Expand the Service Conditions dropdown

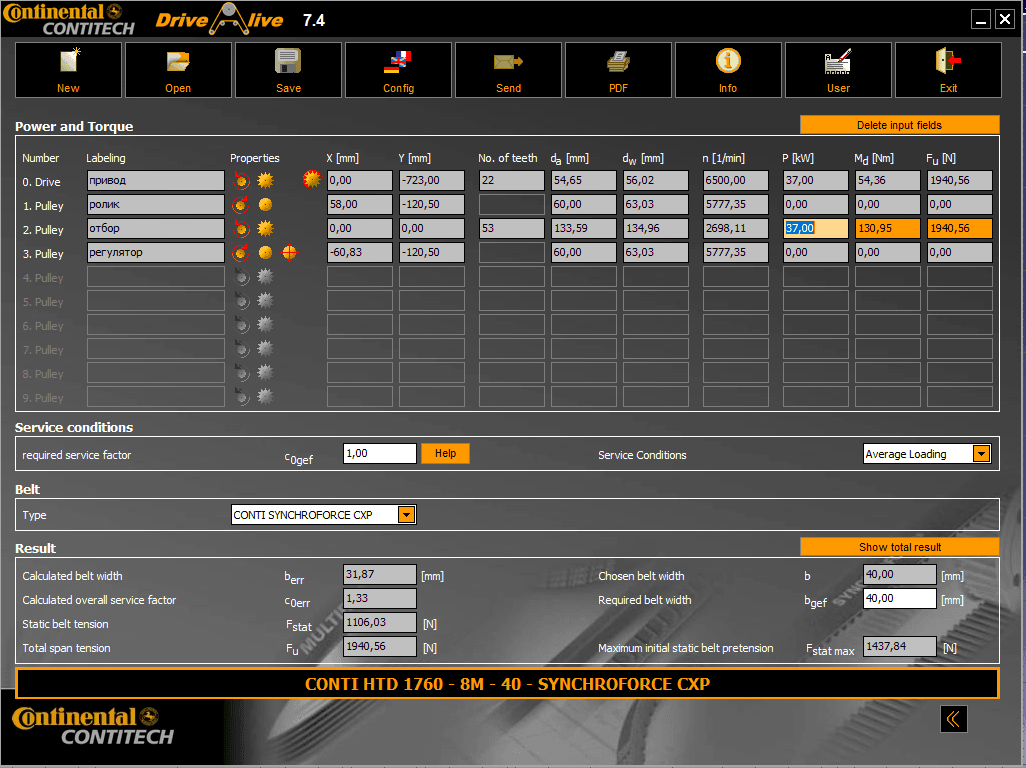980,454
